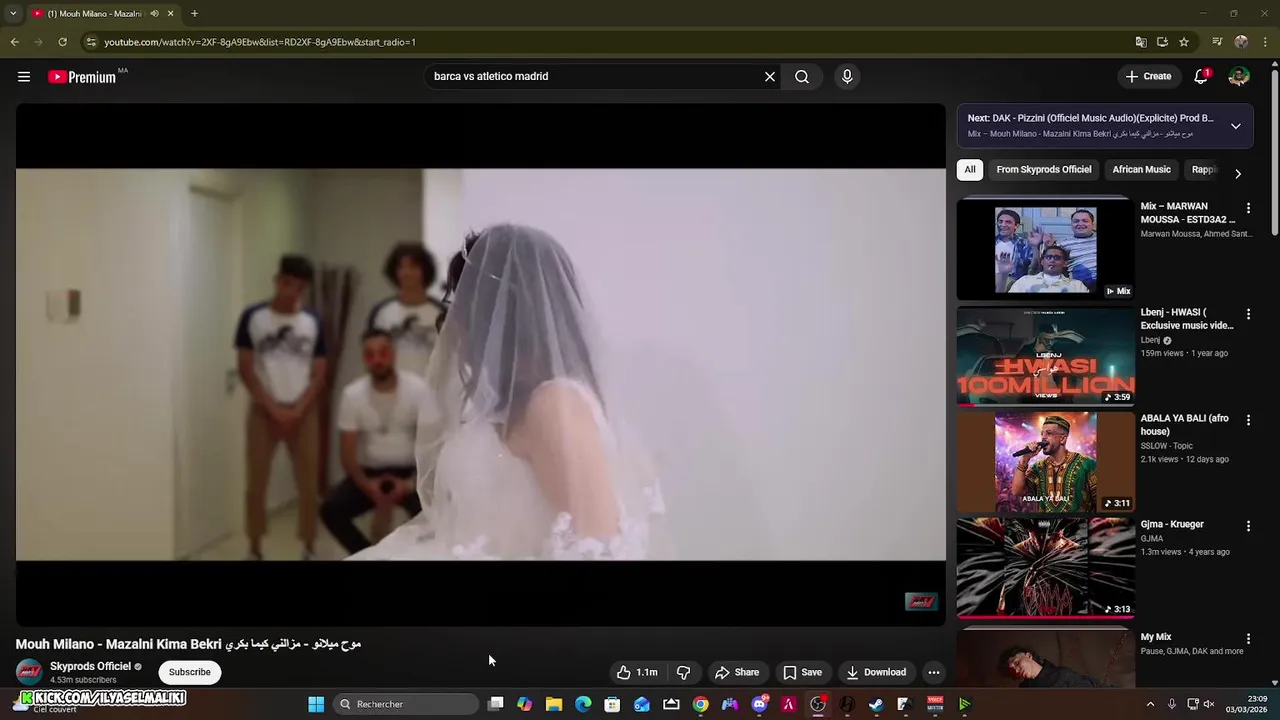Open a new browser tab
This screenshot has width=1280, height=720.
(x=194, y=13)
